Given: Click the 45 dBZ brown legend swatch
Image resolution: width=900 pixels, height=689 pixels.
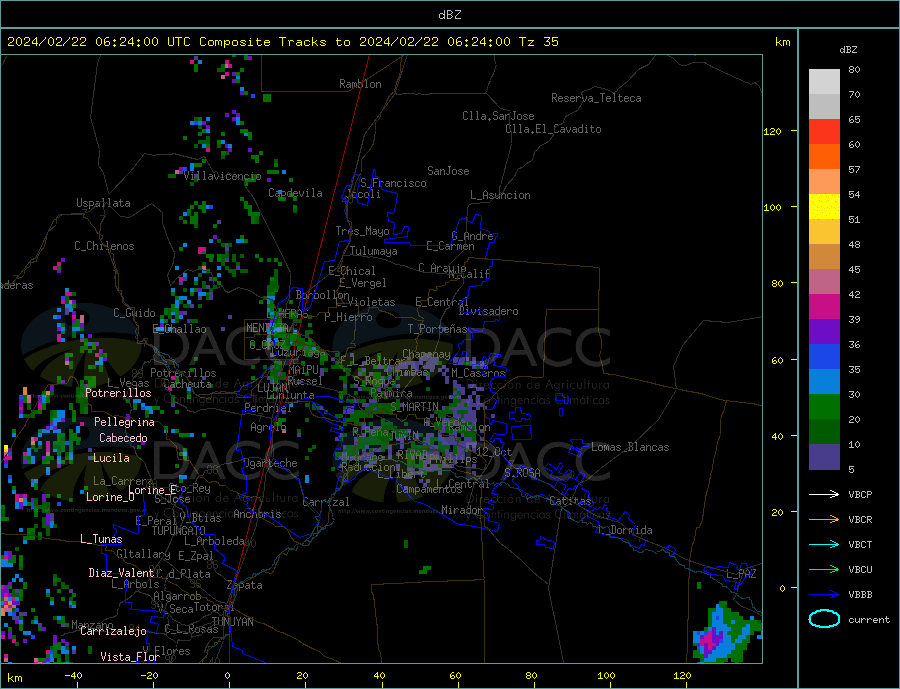Looking at the screenshot, I should [x=824, y=257].
